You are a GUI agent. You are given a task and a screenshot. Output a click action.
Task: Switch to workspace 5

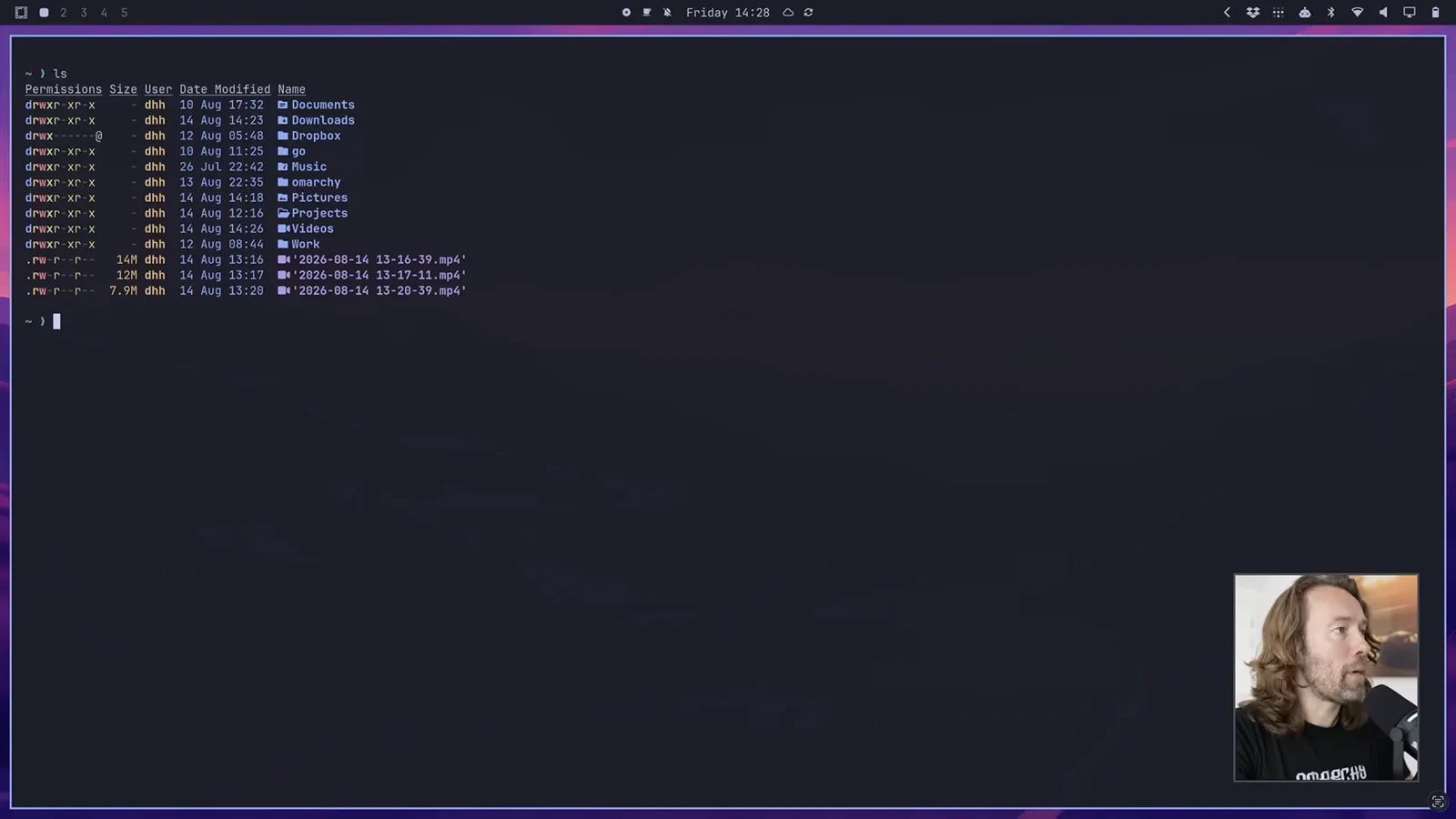coord(125,13)
